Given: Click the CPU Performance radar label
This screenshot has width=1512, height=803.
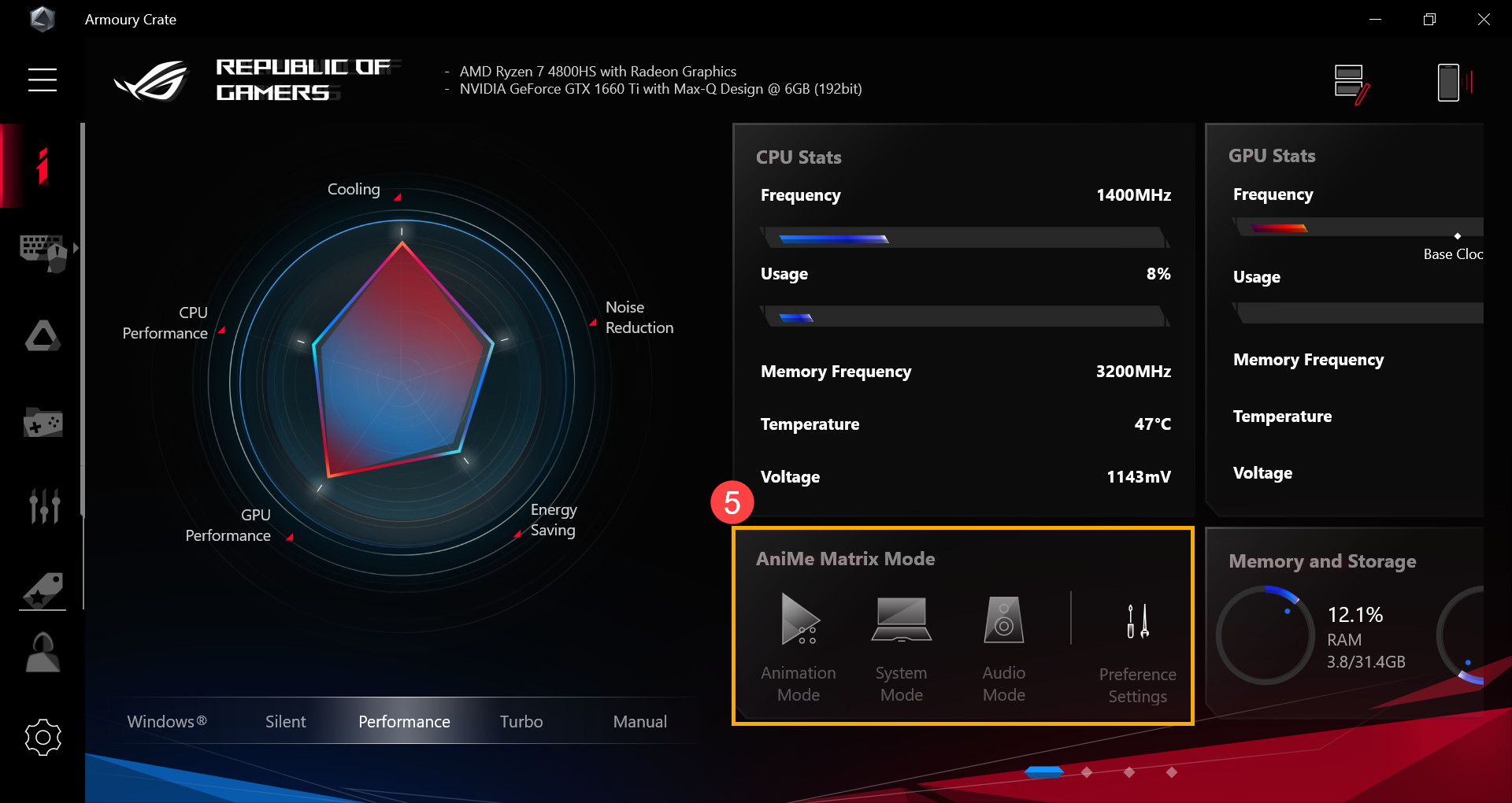Looking at the screenshot, I should (x=165, y=323).
